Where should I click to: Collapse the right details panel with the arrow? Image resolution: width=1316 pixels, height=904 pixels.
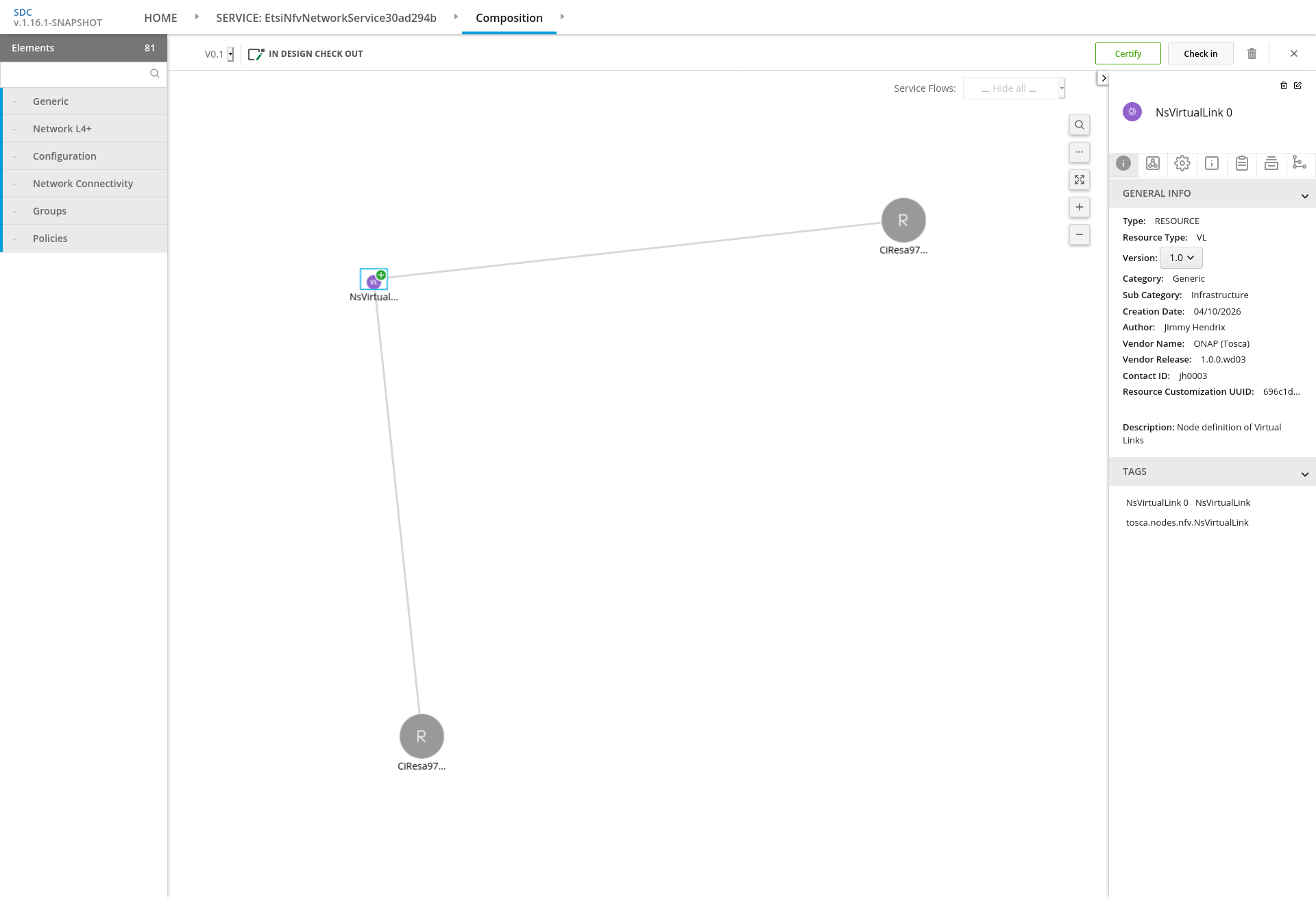[1103, 78]
